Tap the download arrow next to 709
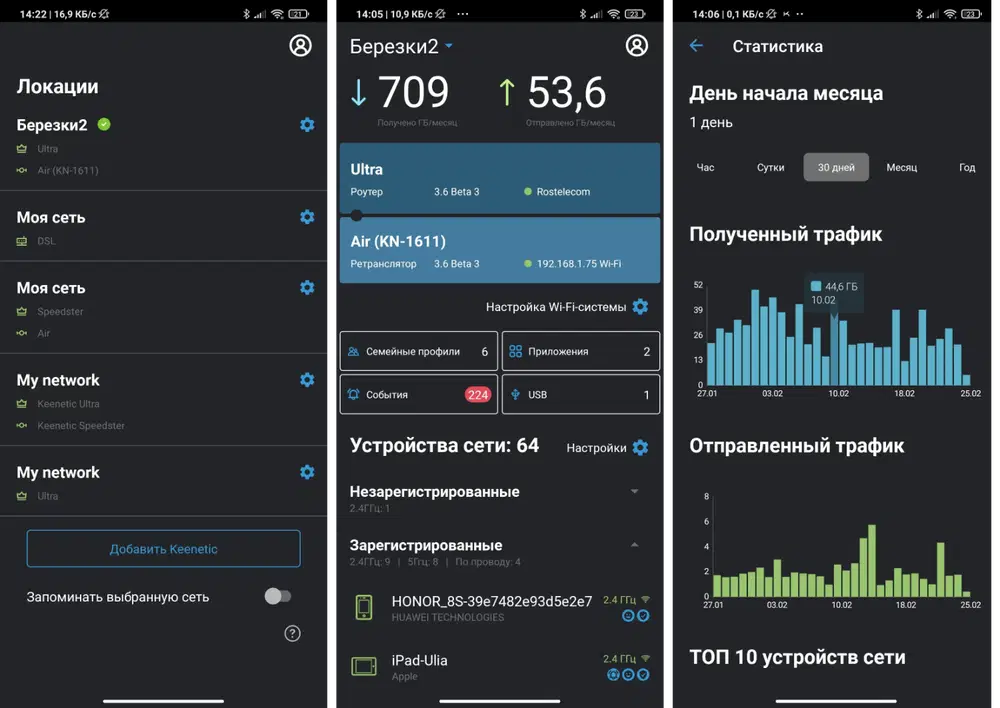1000x708 pixels. (359, 92)
